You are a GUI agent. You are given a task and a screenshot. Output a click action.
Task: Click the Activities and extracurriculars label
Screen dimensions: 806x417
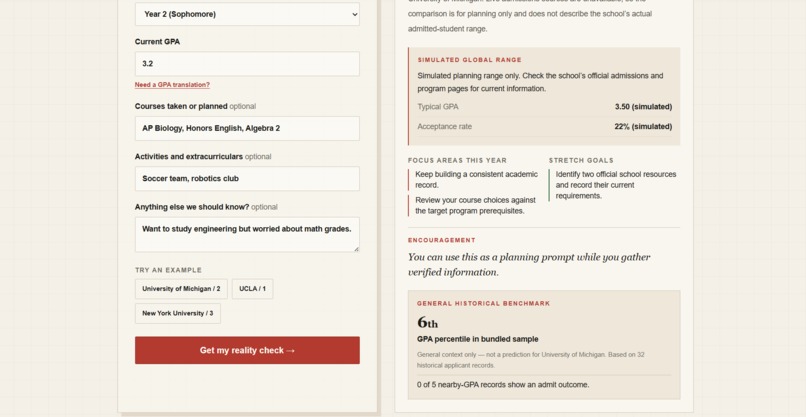189,157
